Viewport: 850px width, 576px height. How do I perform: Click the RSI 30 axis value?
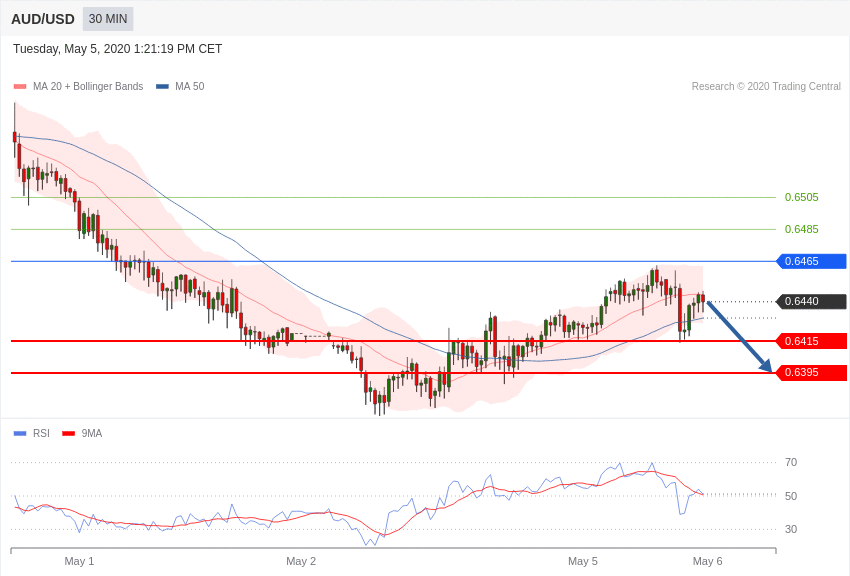click(791, 529)
